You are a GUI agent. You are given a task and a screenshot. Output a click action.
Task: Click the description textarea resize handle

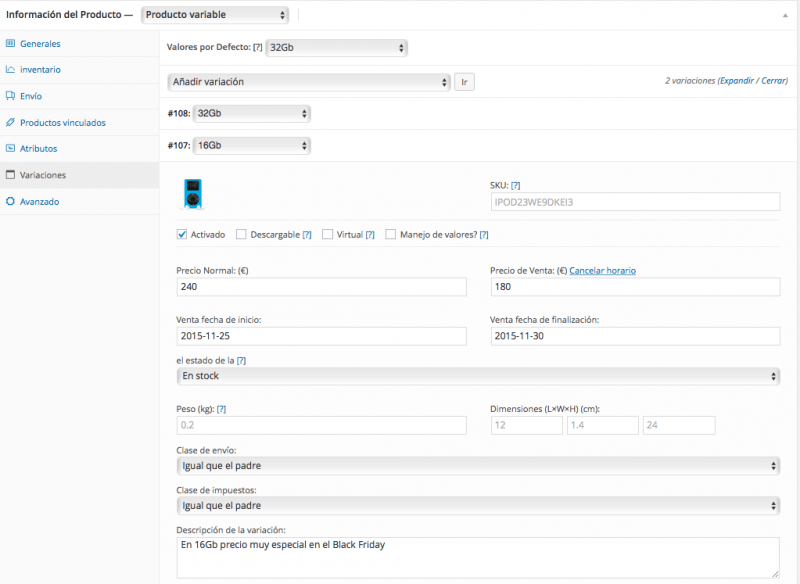(775, 574)
